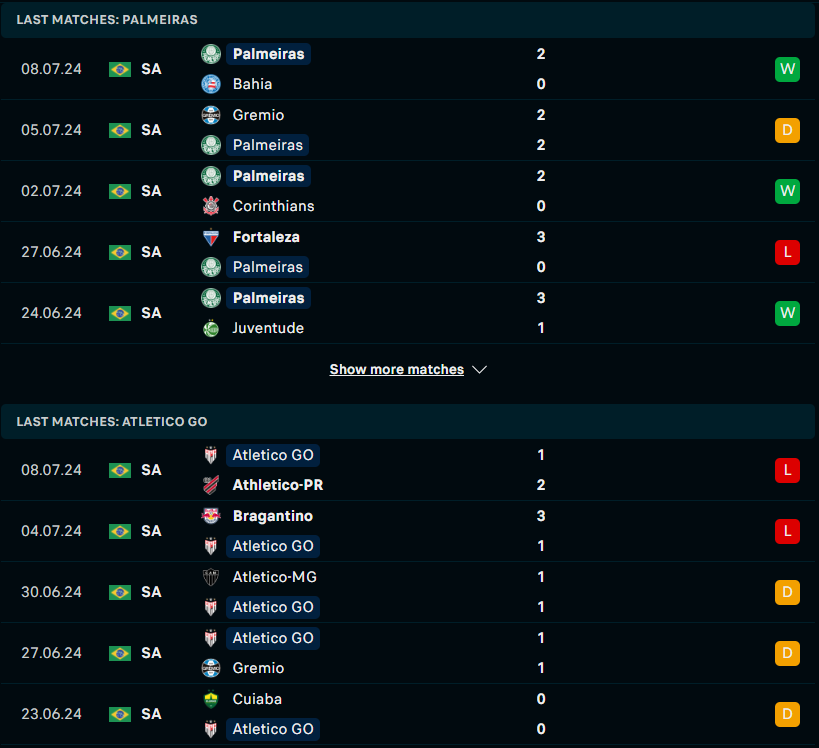Click W badge for Palmeiras vs Corinthians
819x748 pixels.
(x=787, y=191)
